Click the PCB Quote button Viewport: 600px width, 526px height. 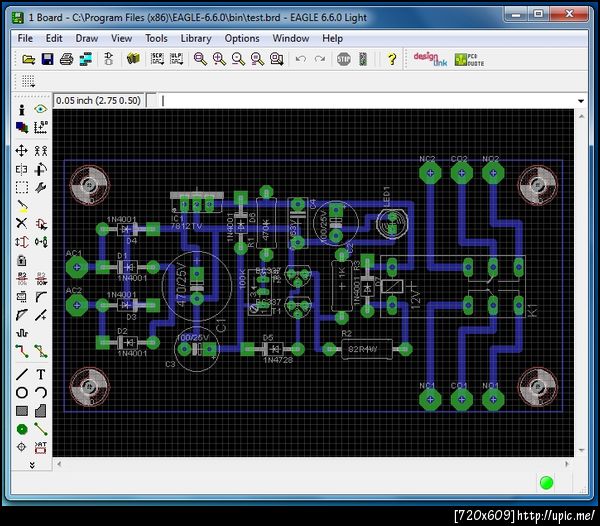(x=470, y=60)
